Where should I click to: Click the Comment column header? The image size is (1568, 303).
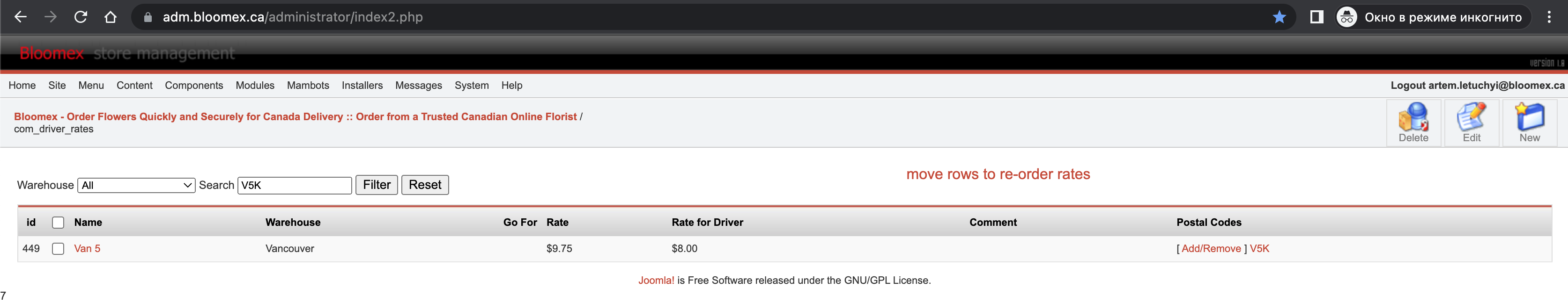coord(993,223)
